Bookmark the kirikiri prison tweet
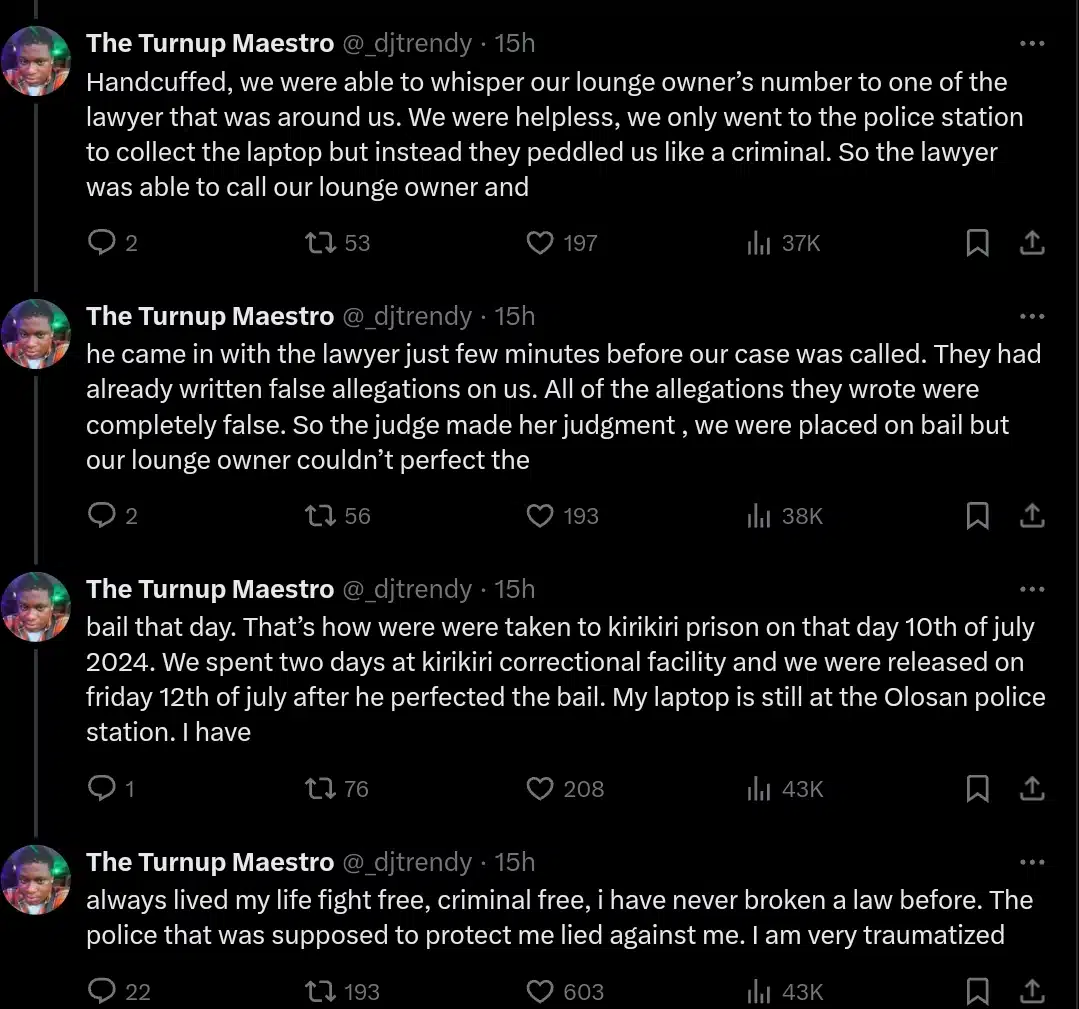1079x1009 pixels. click(977, 789)
